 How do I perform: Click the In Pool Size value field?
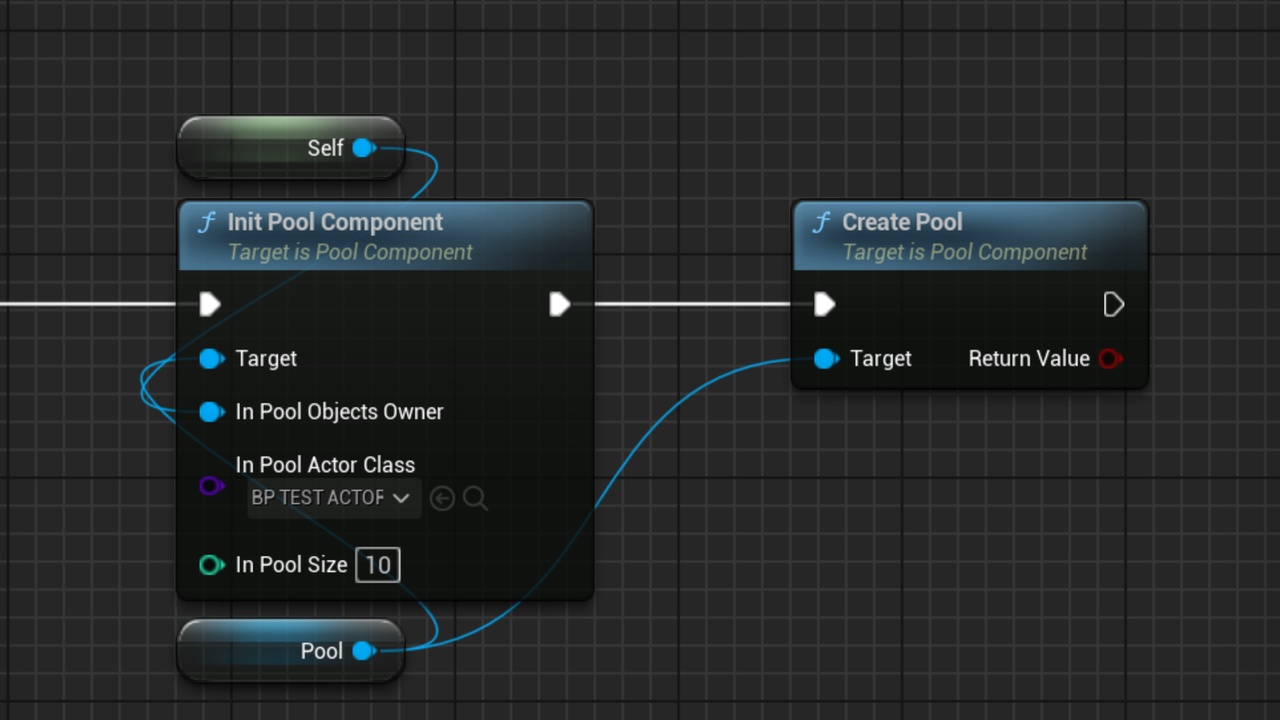(378, 565)
